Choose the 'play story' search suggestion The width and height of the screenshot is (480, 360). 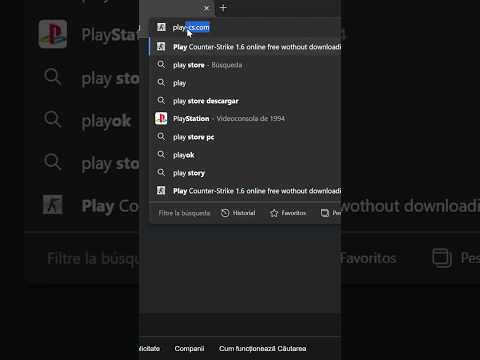pos(247,173)
